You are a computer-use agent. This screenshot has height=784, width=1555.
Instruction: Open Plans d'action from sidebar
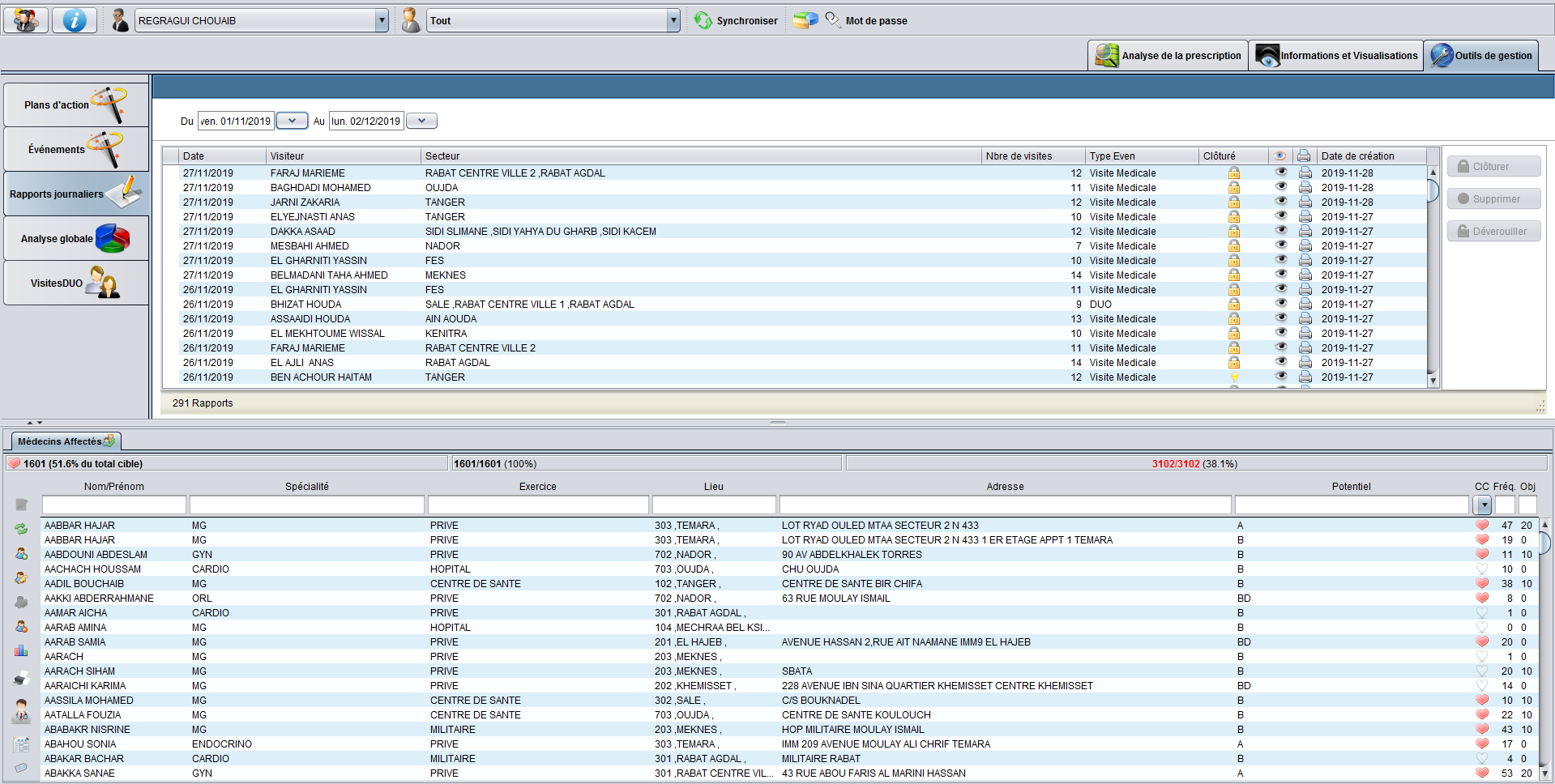tap(76, 104)
